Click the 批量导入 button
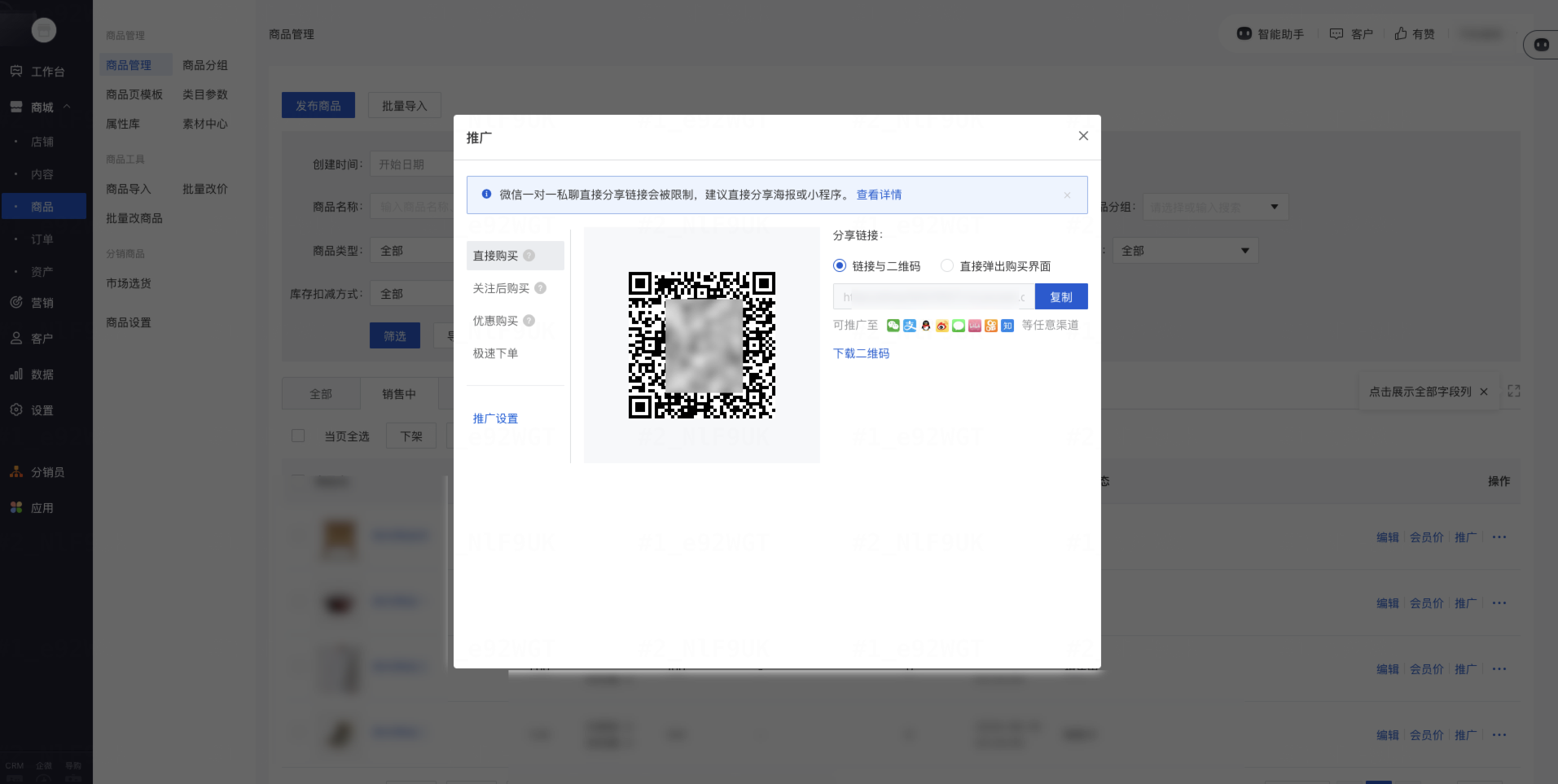The width and height of the screenshot is (1558, 784). [x=405, y=106]
